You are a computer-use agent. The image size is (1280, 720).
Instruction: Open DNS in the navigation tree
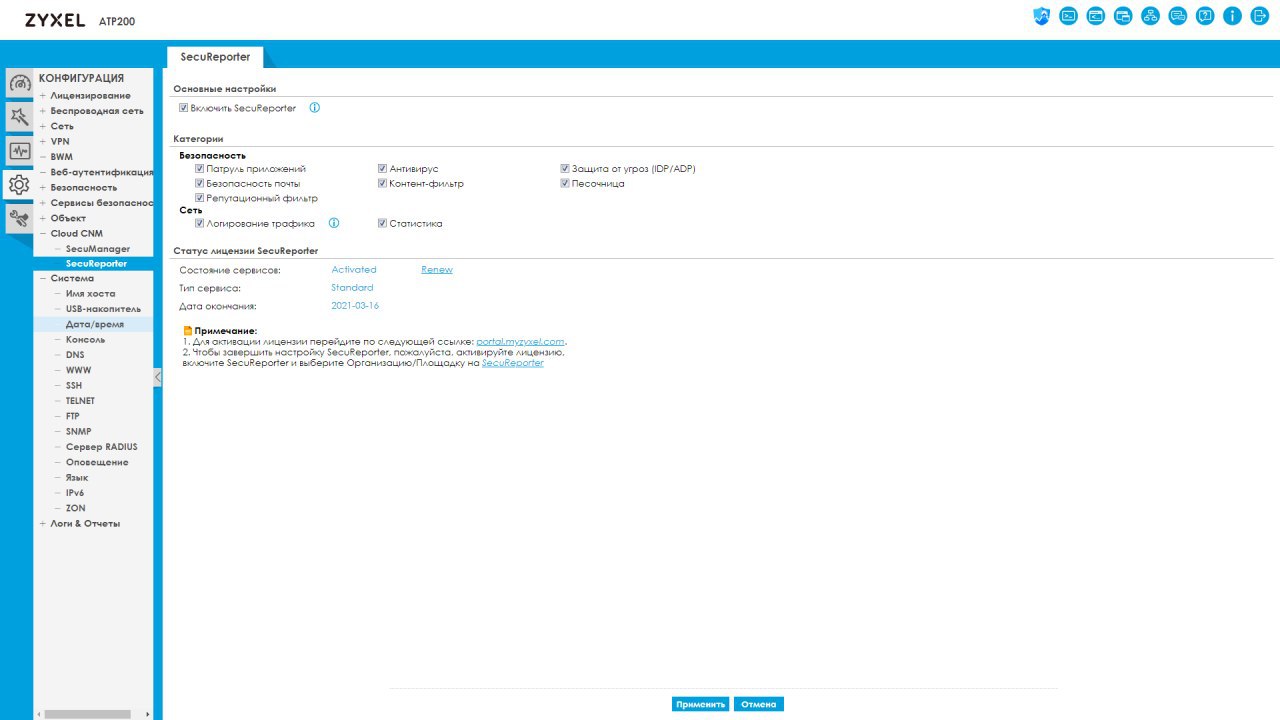(x=75, y=355)
